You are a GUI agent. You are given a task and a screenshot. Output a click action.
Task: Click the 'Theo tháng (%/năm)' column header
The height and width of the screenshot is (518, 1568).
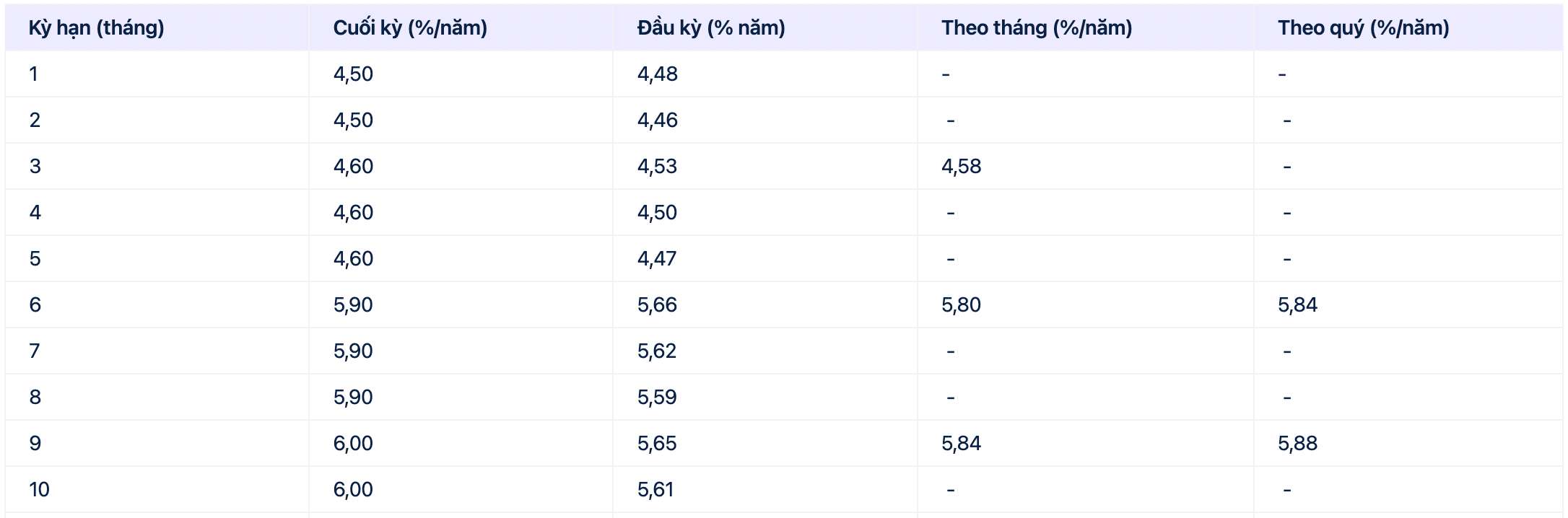[1036, 28]
